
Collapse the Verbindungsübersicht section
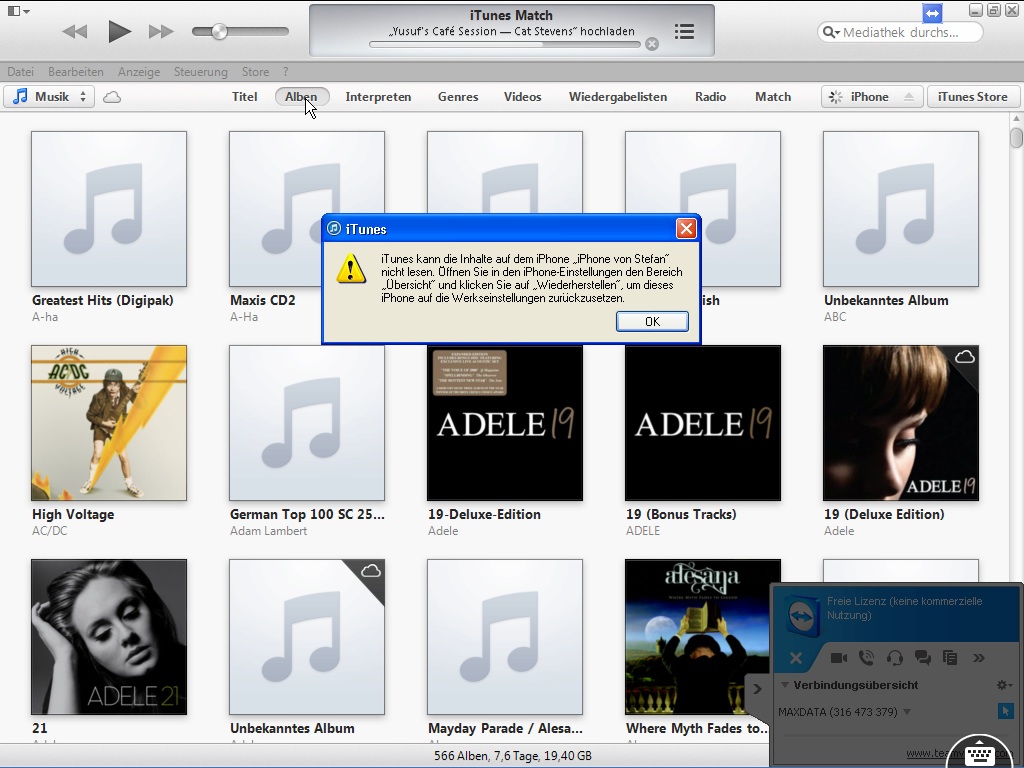pyautogui.click(x=785, y=685)
